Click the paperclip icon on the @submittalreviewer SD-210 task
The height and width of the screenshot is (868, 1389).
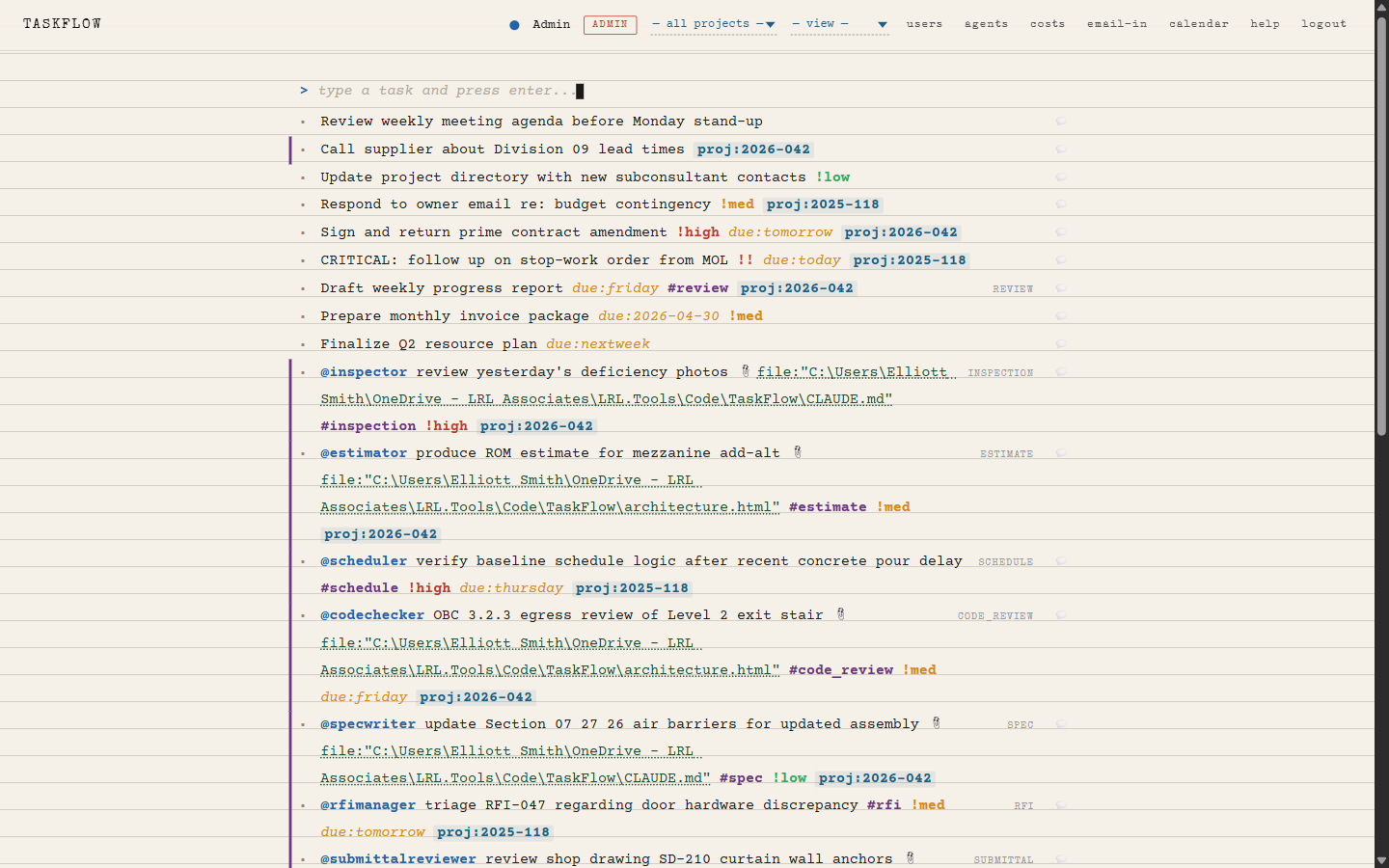point(909,857)
